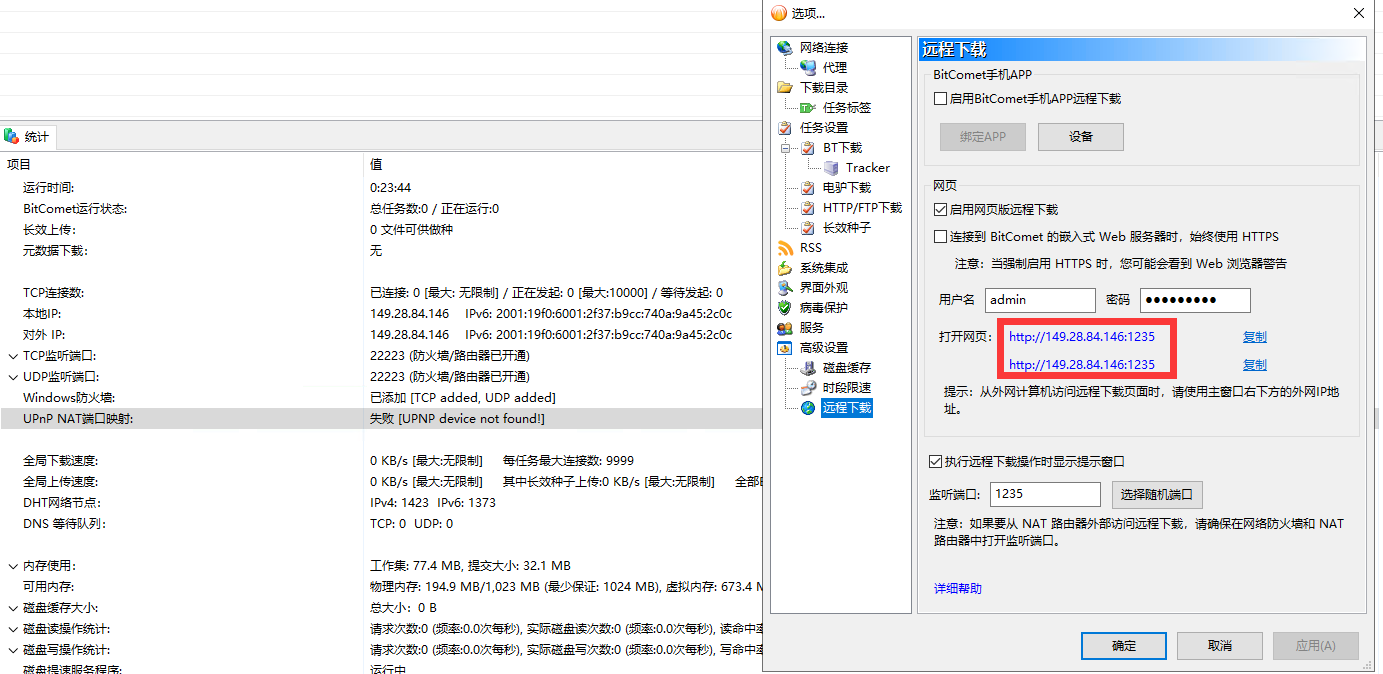Click the 元数据下载 row label

(x=55, y=251)
